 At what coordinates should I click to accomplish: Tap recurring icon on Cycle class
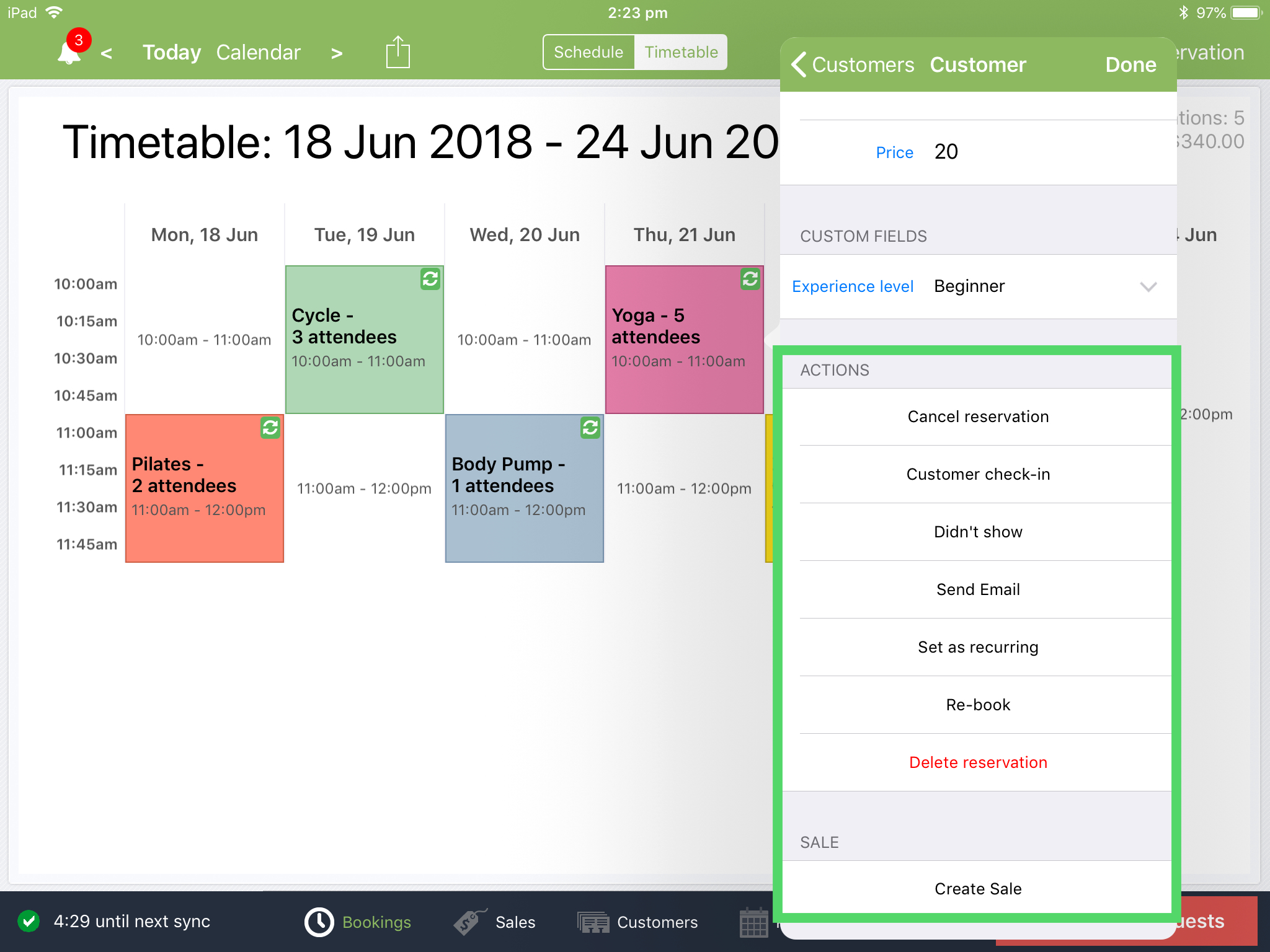click(x=430, y=279)
